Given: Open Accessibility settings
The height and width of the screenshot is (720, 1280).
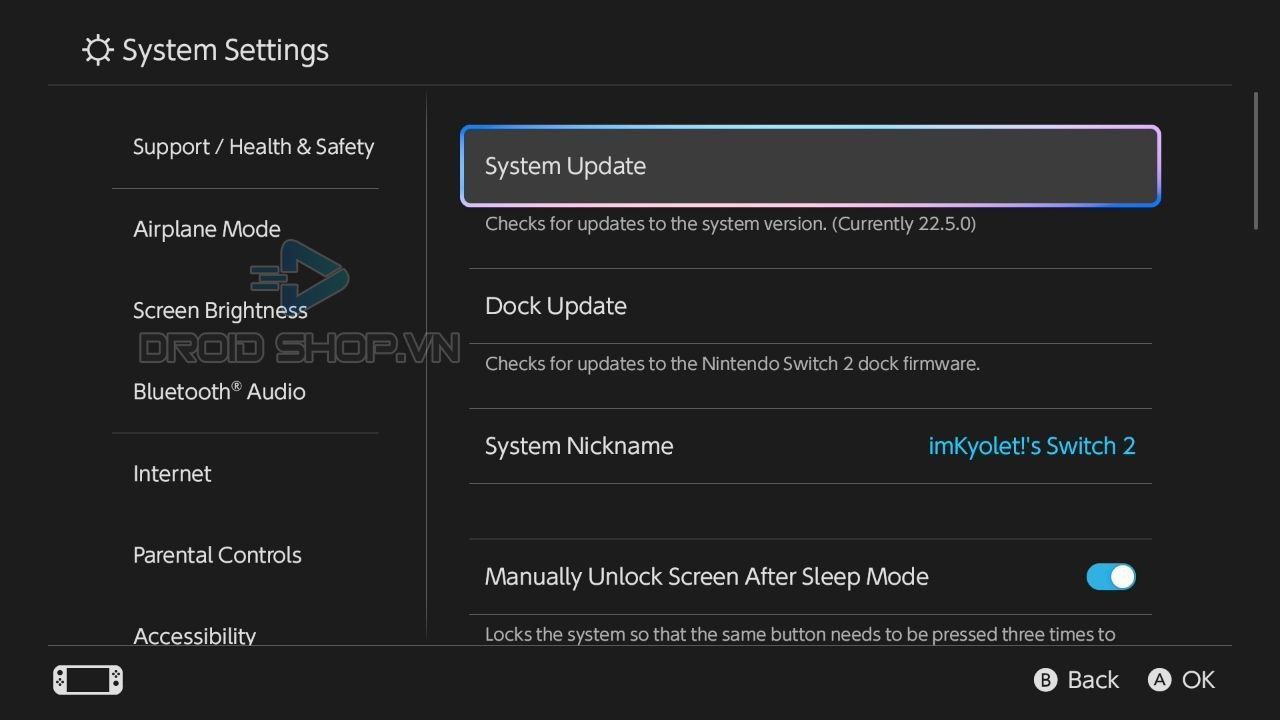Looking at the screenshot, I should pos(194,636).
